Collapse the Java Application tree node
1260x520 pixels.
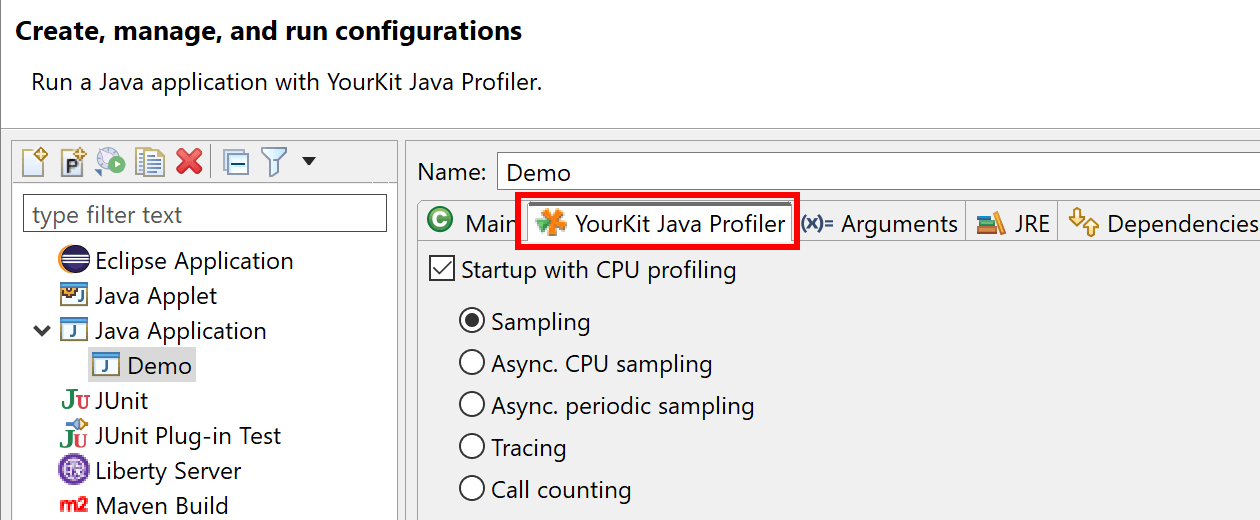click(42, 331)
